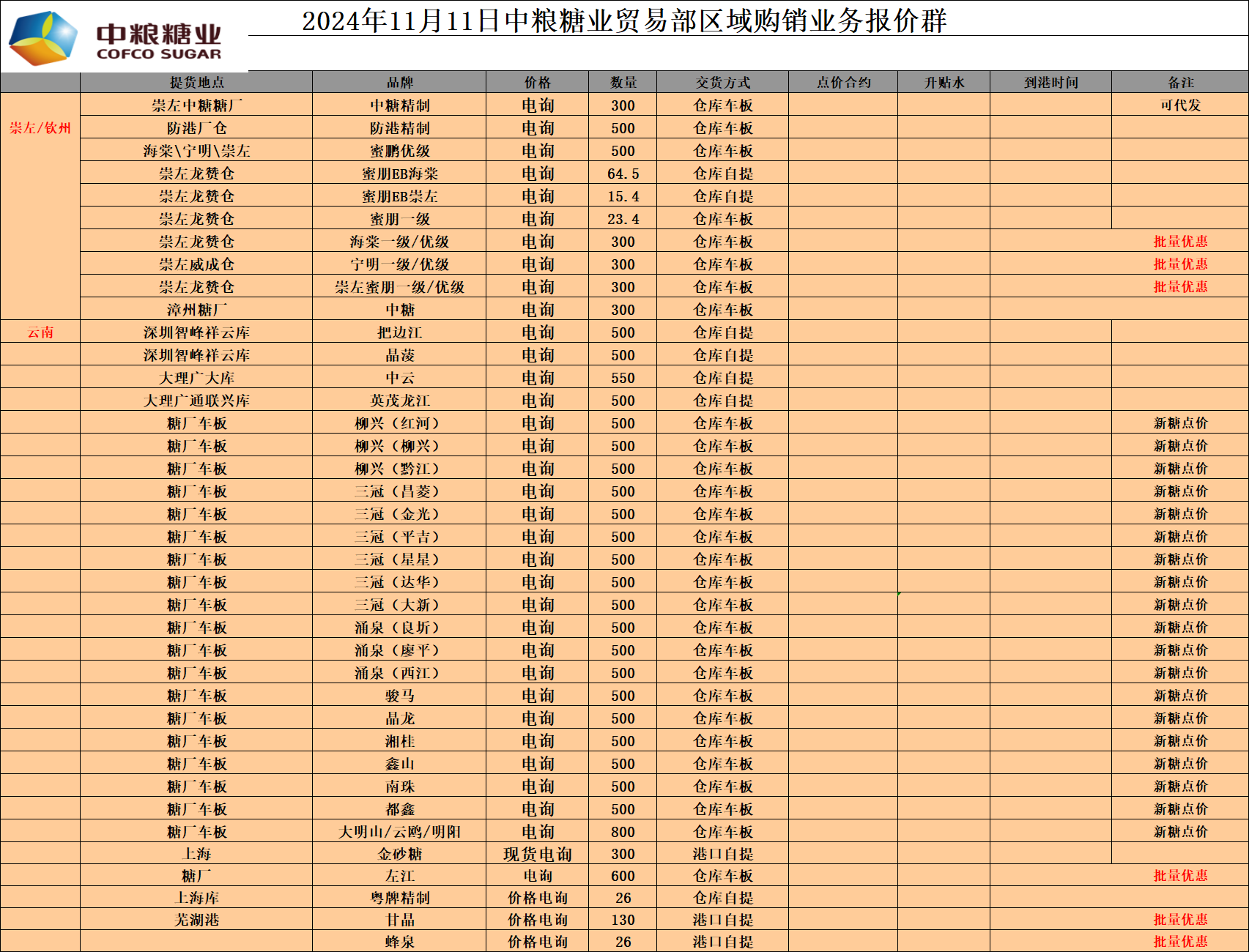Click the 到港时间 header cell

click(1050, 82)
